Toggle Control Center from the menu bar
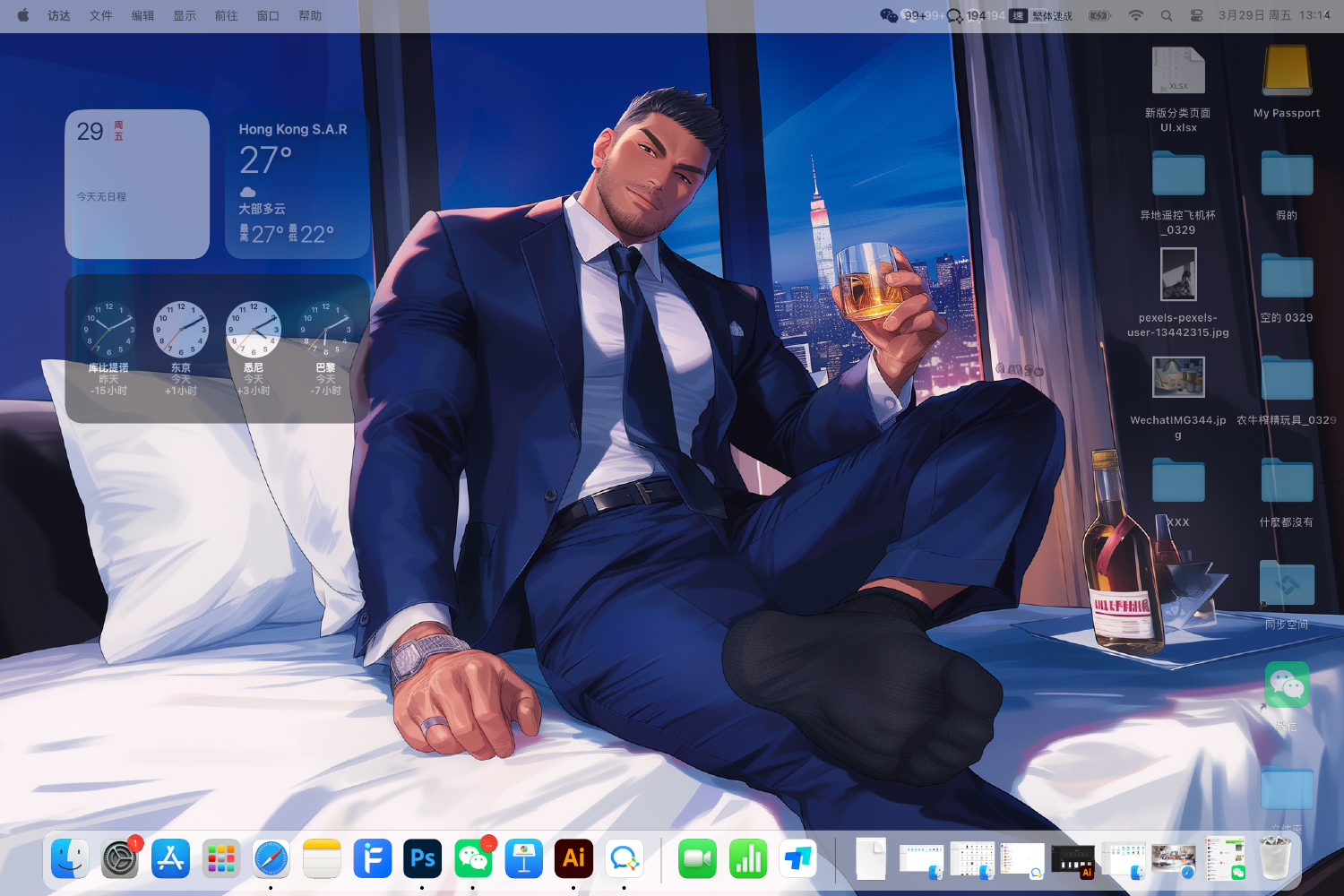1344x896 pixels. (x=1196, y=15)
